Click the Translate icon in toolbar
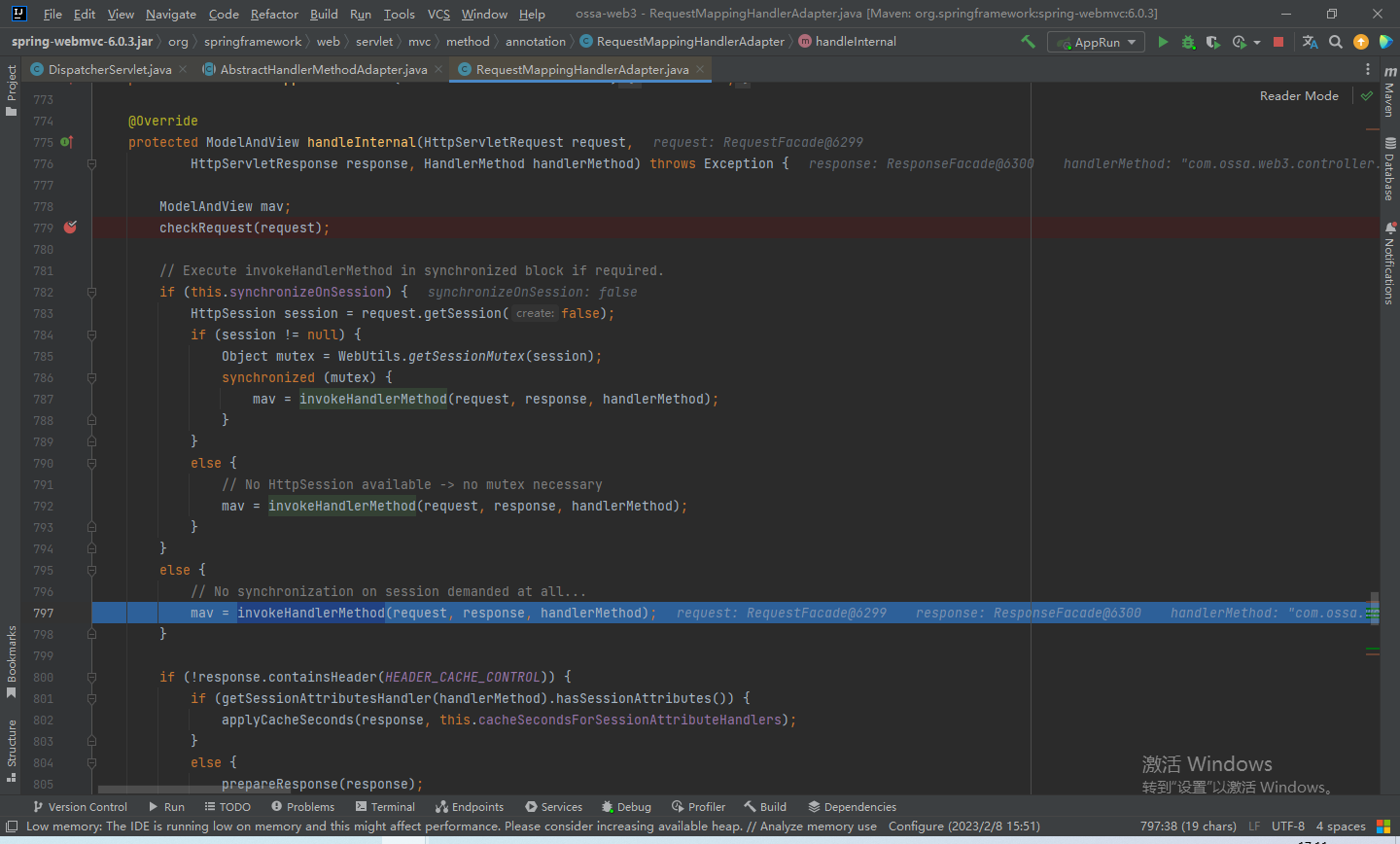This screenshot has height=844, width=1400. (1310, 42)
